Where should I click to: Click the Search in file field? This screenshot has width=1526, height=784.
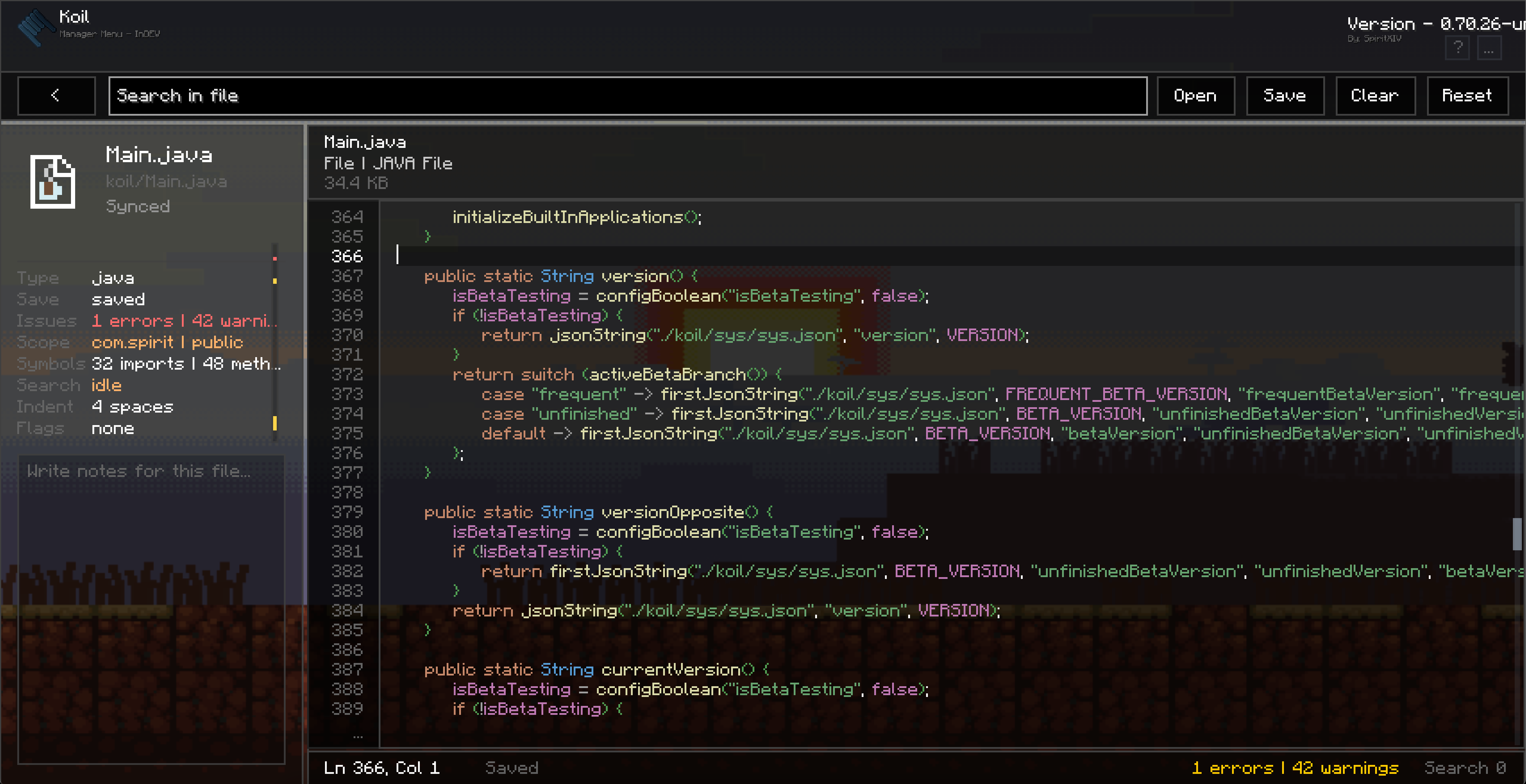627,95
